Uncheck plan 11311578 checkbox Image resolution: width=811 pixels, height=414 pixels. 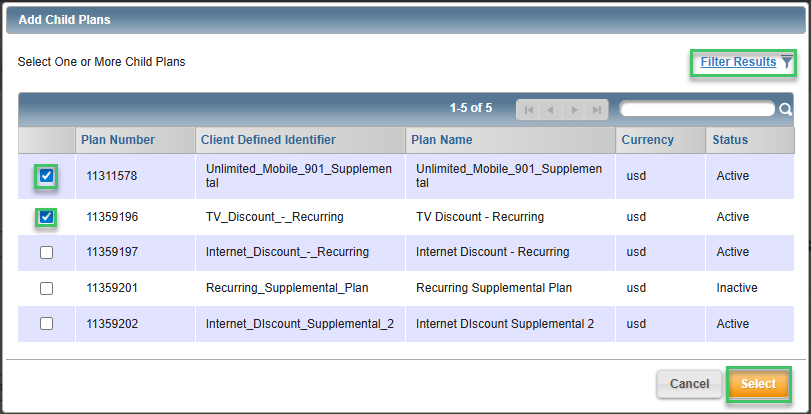(47, 177)
